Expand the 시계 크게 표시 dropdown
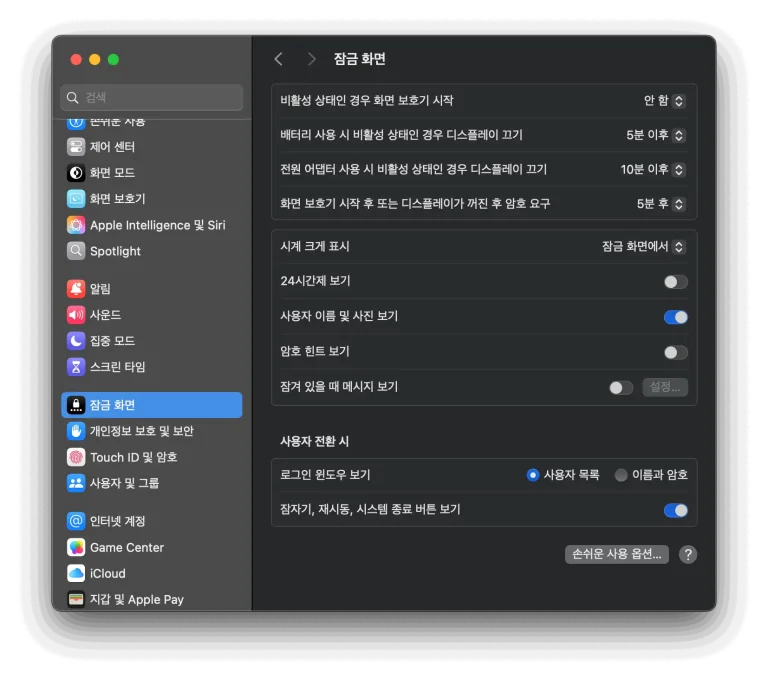Image resolution: width=768 pixels, height=680 pixels. click(643, 247)
